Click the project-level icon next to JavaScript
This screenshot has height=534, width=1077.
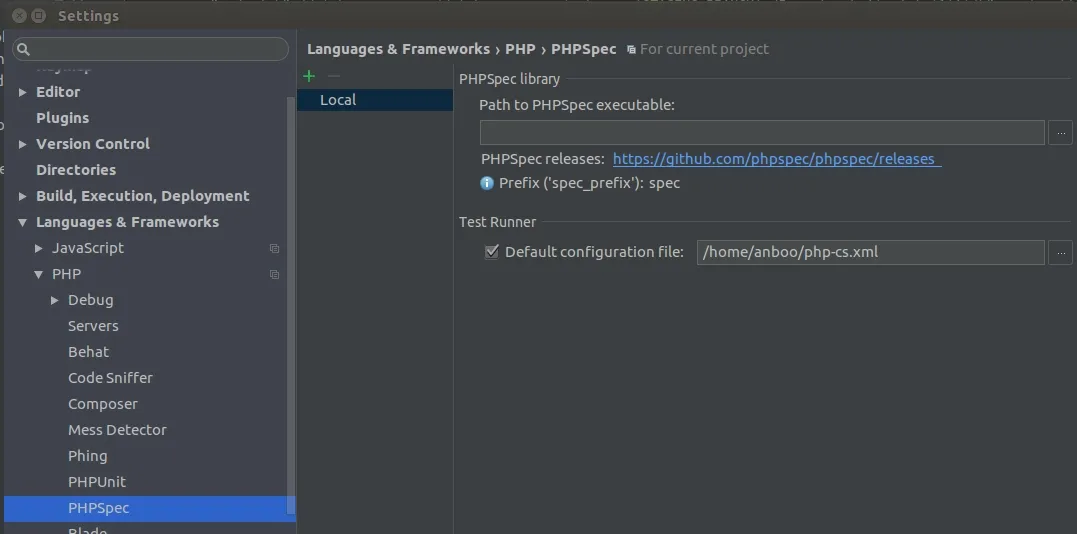[x=274, y=248]
